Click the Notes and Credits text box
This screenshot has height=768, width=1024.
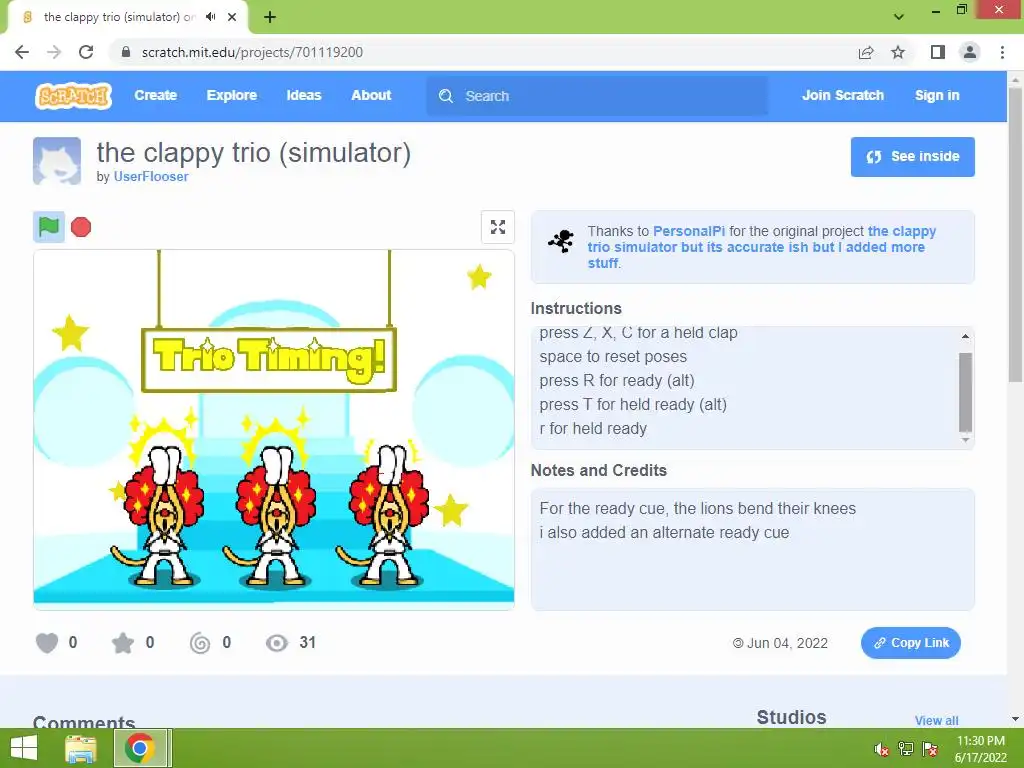click(x=752, y=549)
